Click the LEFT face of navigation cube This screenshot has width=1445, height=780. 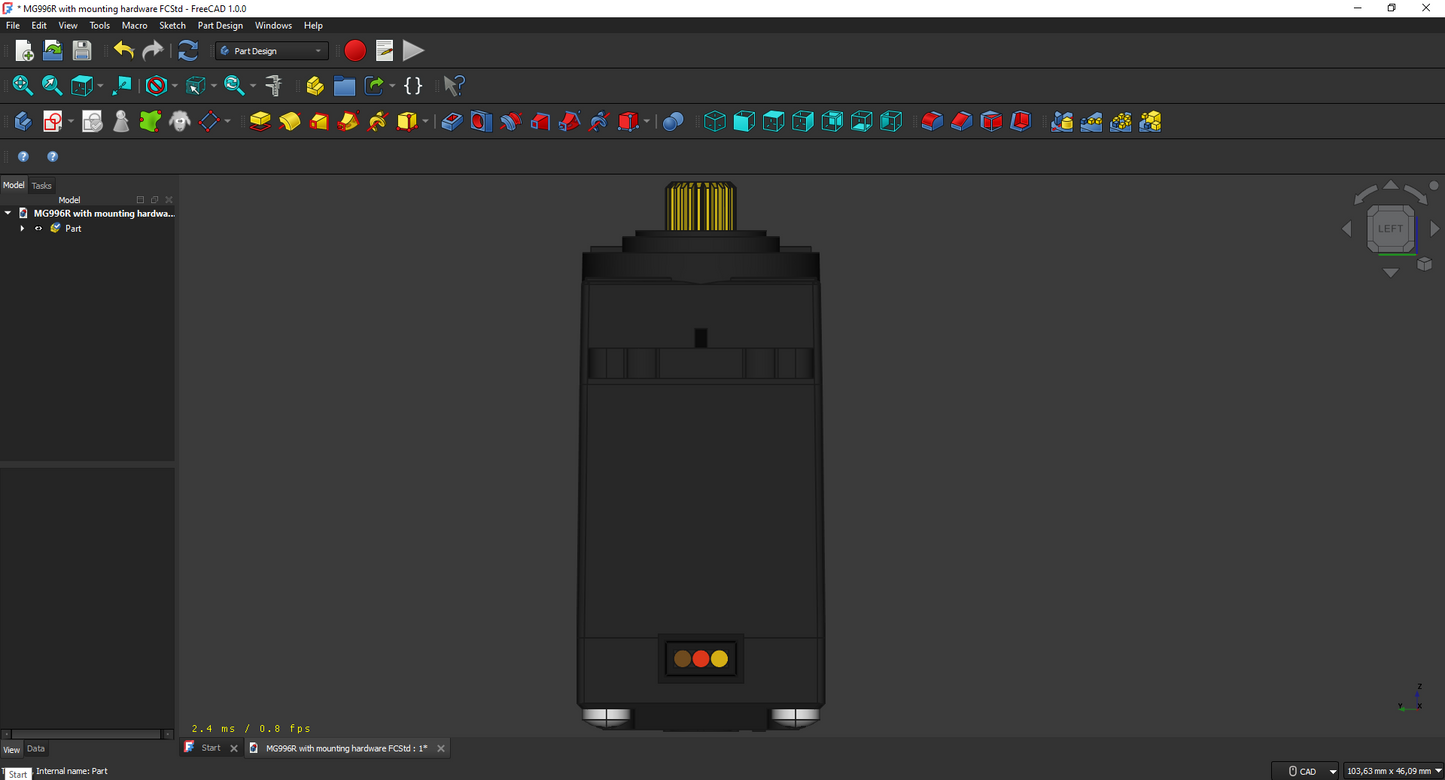click(x=1390, y=228)
